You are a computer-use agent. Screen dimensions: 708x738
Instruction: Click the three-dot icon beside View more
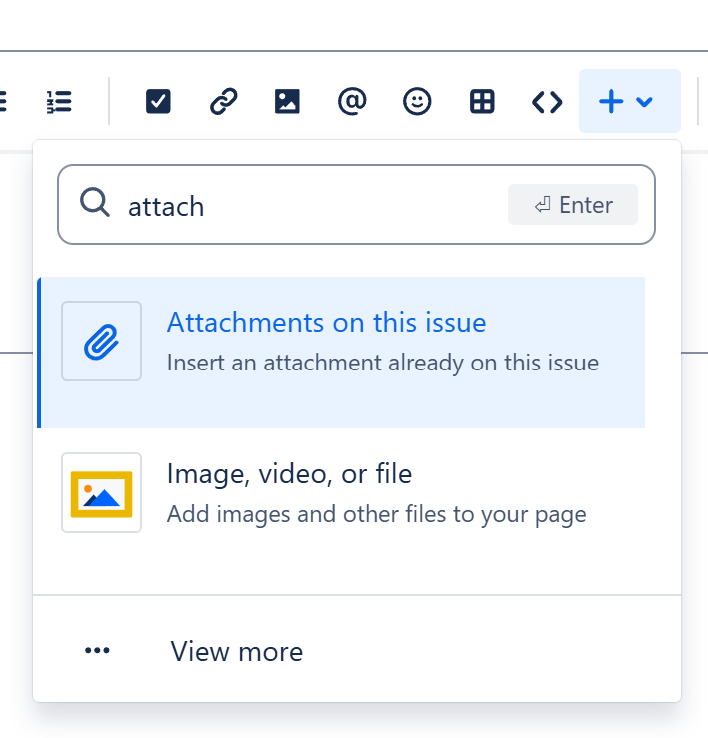pos(97,651)
